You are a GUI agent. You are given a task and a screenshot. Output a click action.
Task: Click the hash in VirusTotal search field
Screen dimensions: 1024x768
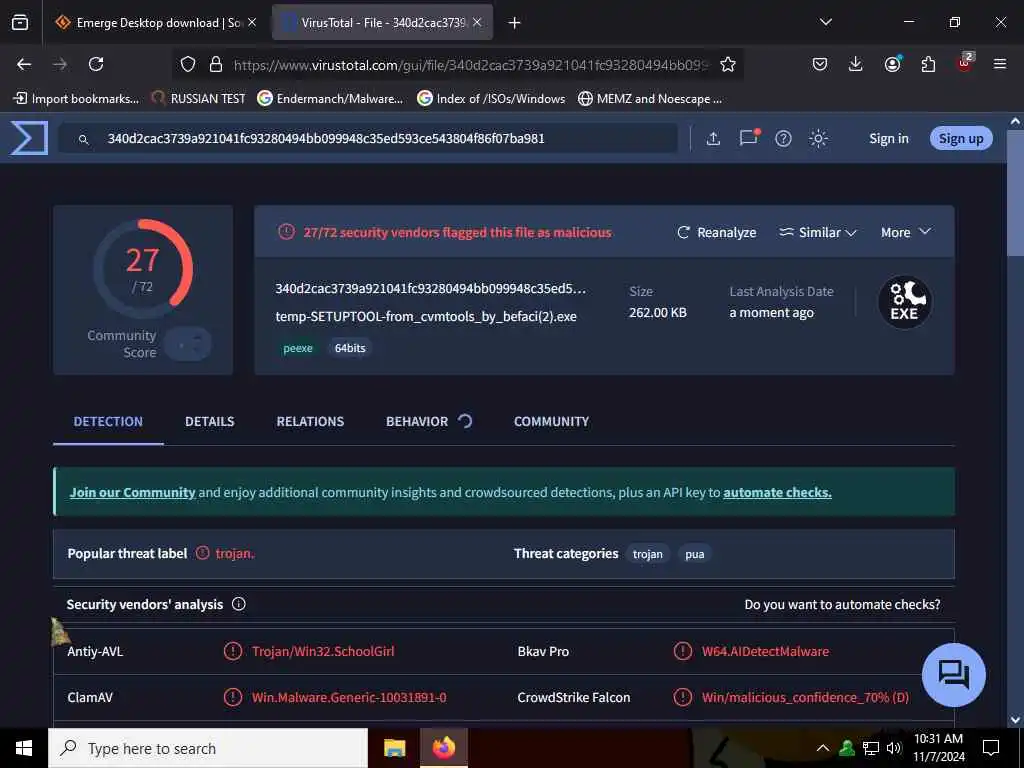(x=326, y=138)
